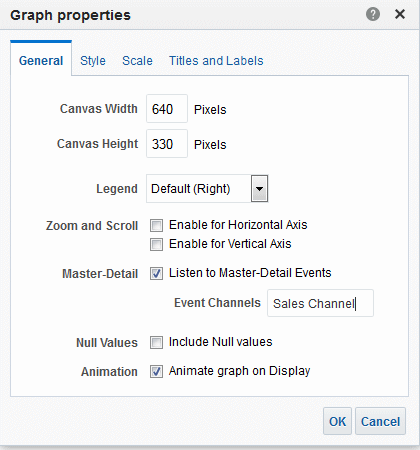This screenshot has height=450, width=420.
Task: Click the OK button
Action: pos(337,421)
